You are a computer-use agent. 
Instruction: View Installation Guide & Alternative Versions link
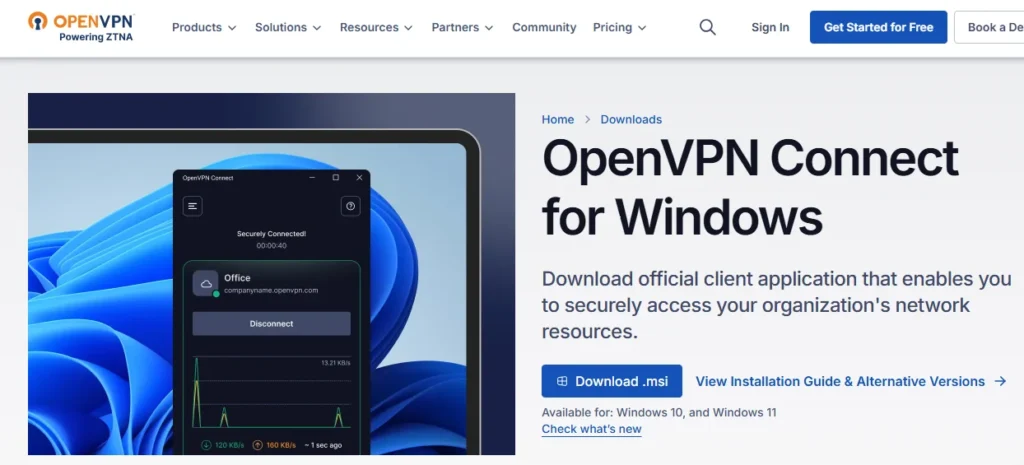(851, 381)
